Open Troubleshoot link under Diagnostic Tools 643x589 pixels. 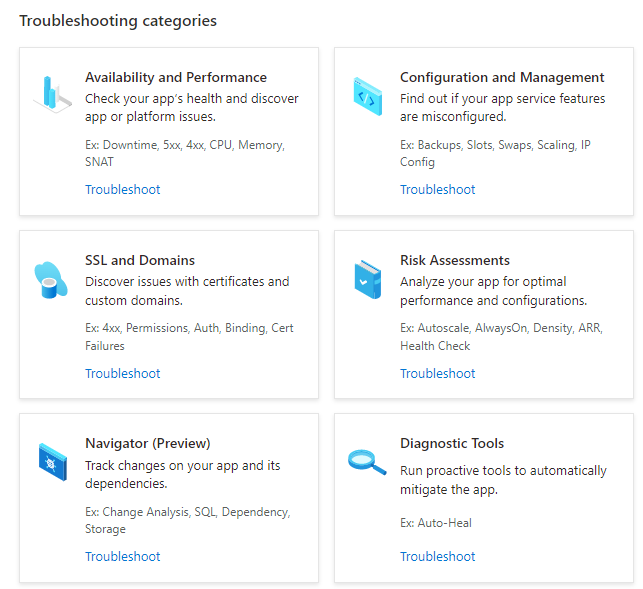pyautogui.click(x=438, y=556)
